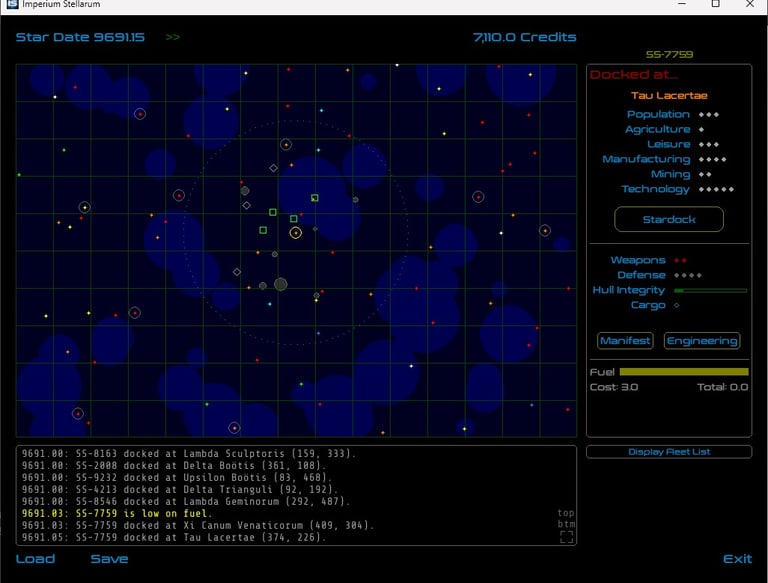
Task: Show the fleet list
Action: 669,452
